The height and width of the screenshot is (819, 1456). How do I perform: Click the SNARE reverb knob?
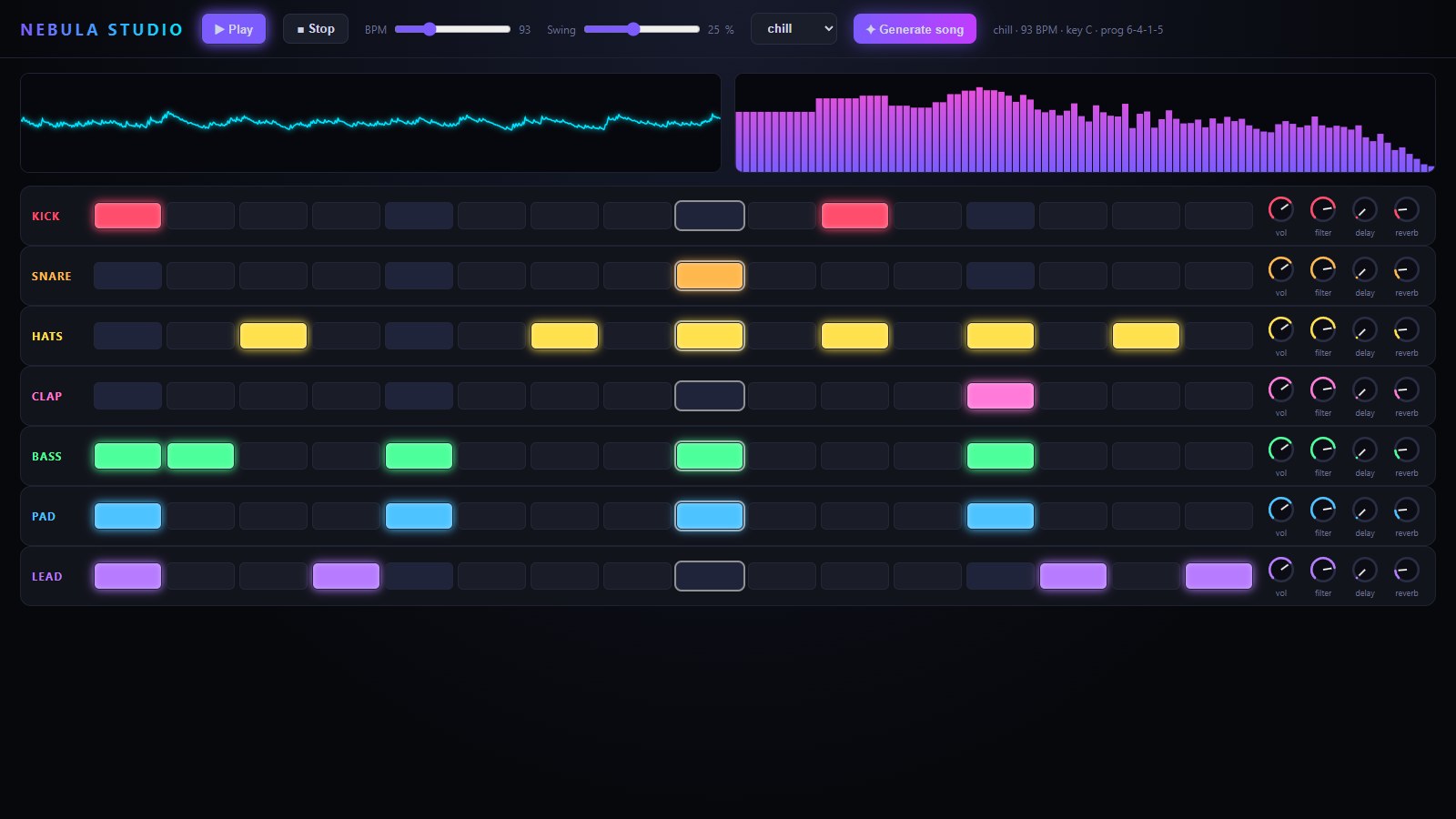(x=1407, y=269)
